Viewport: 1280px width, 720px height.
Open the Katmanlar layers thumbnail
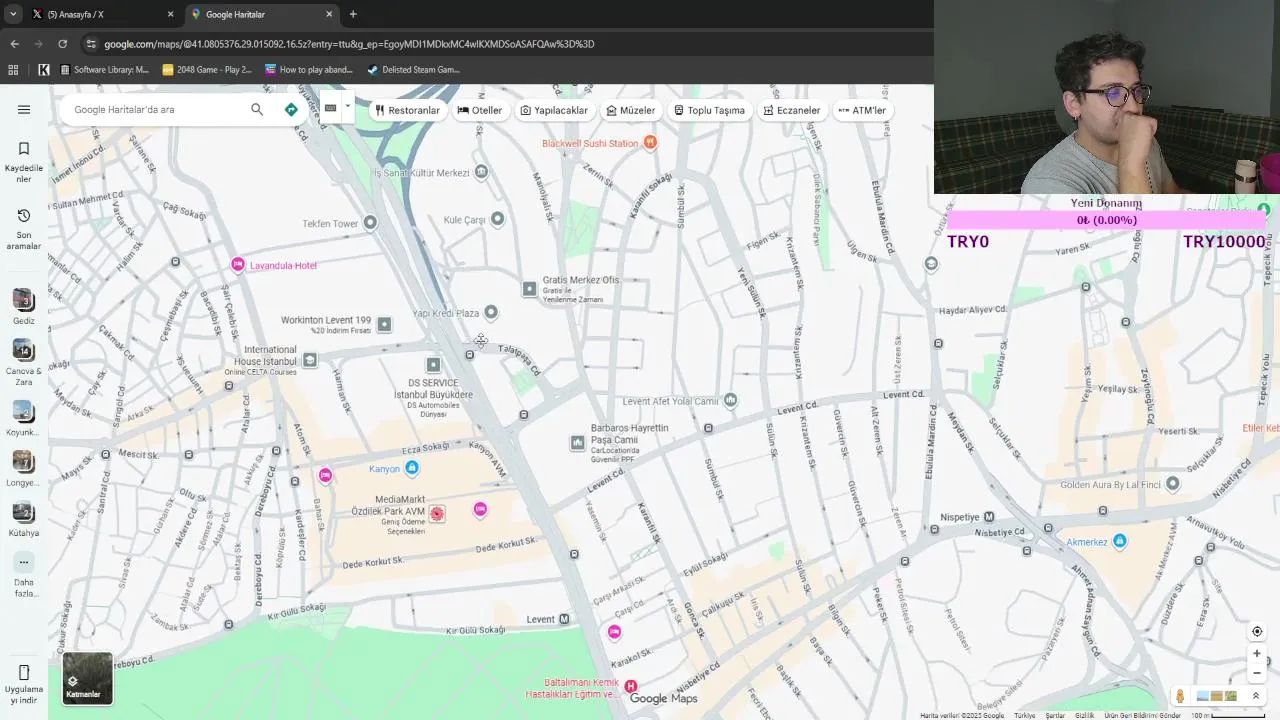[87, 679]
